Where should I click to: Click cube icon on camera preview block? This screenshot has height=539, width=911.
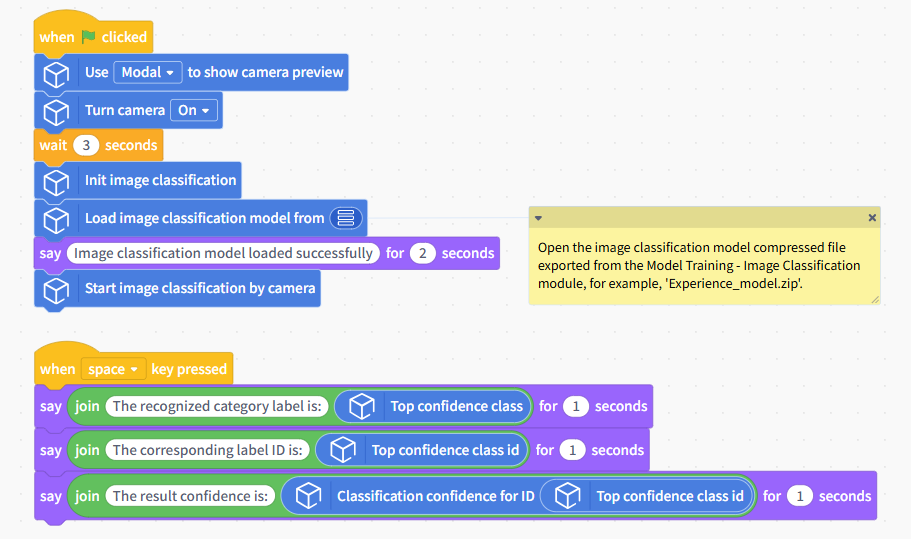point(56,74)
